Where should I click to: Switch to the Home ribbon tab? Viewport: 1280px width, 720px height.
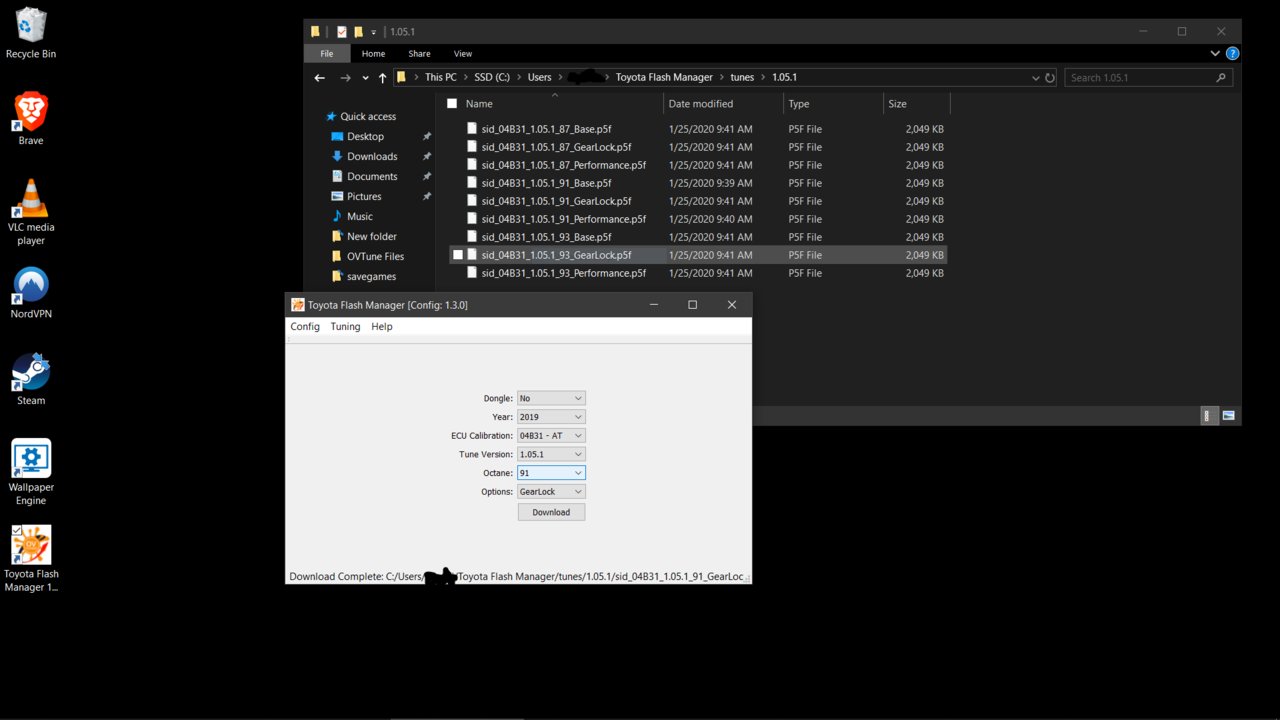373,54
